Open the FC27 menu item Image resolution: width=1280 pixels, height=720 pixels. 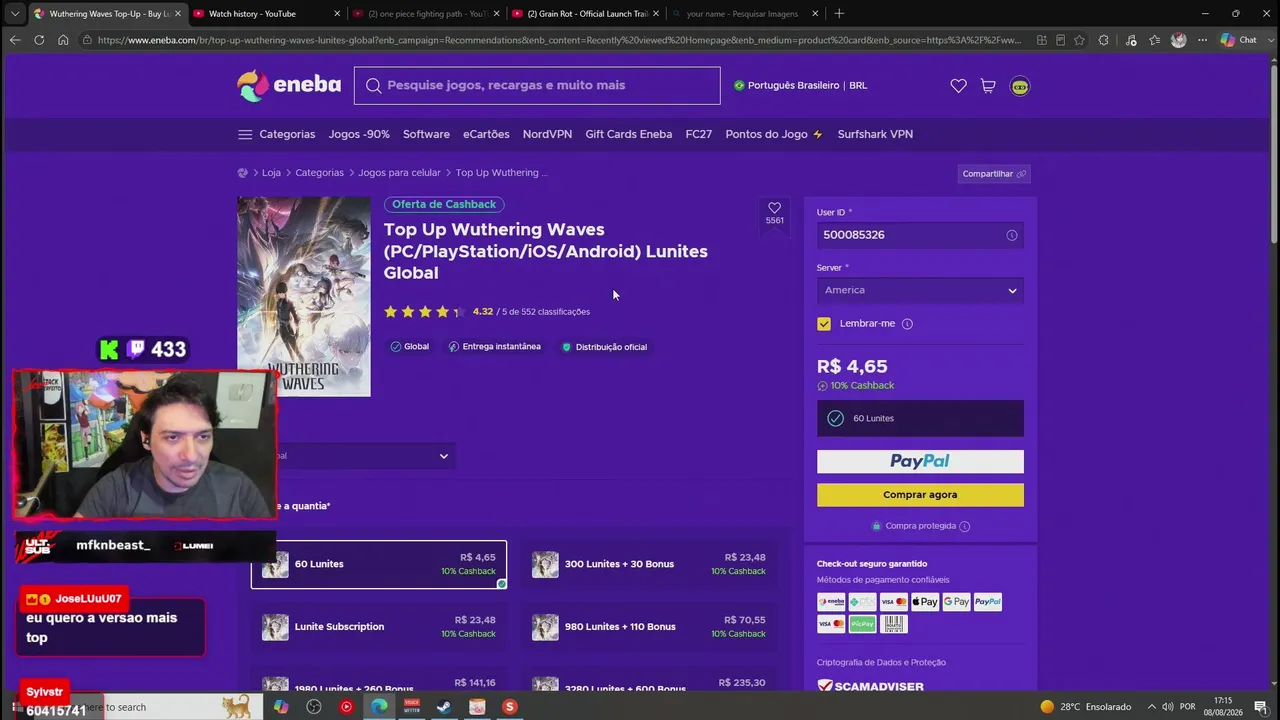[x=699, y=134]
